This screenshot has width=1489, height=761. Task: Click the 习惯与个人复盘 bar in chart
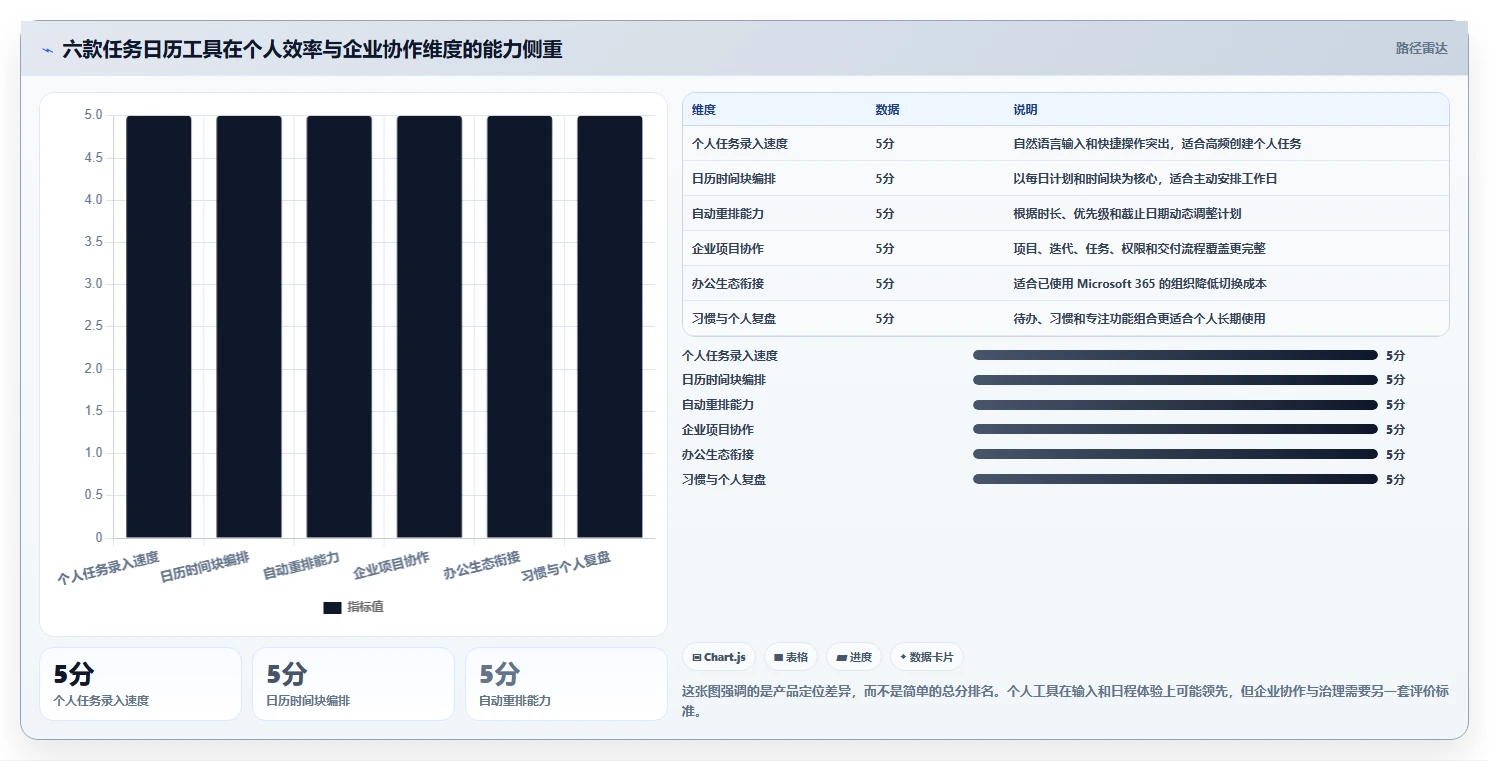point(609,327)
